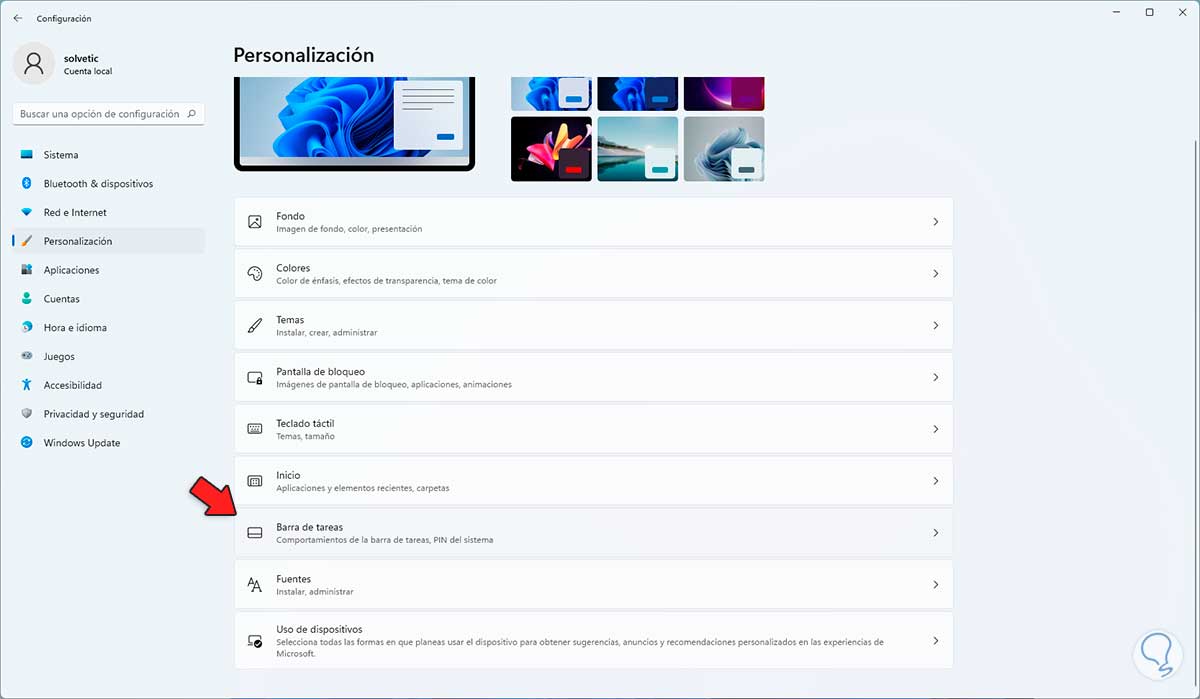This screenshot has width=1200, height=699.
Task: Click the search magnifier icon
Action: coord(192,114)
